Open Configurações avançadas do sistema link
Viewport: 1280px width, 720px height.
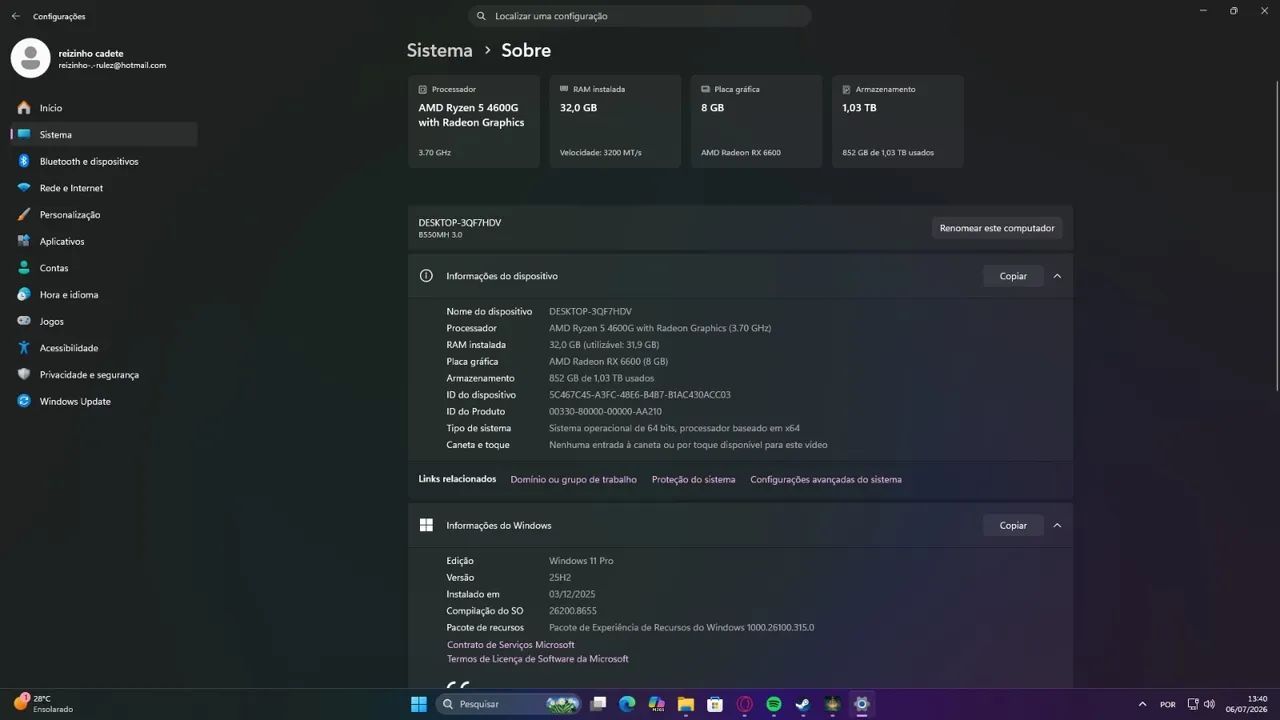[x=826, y=479]
